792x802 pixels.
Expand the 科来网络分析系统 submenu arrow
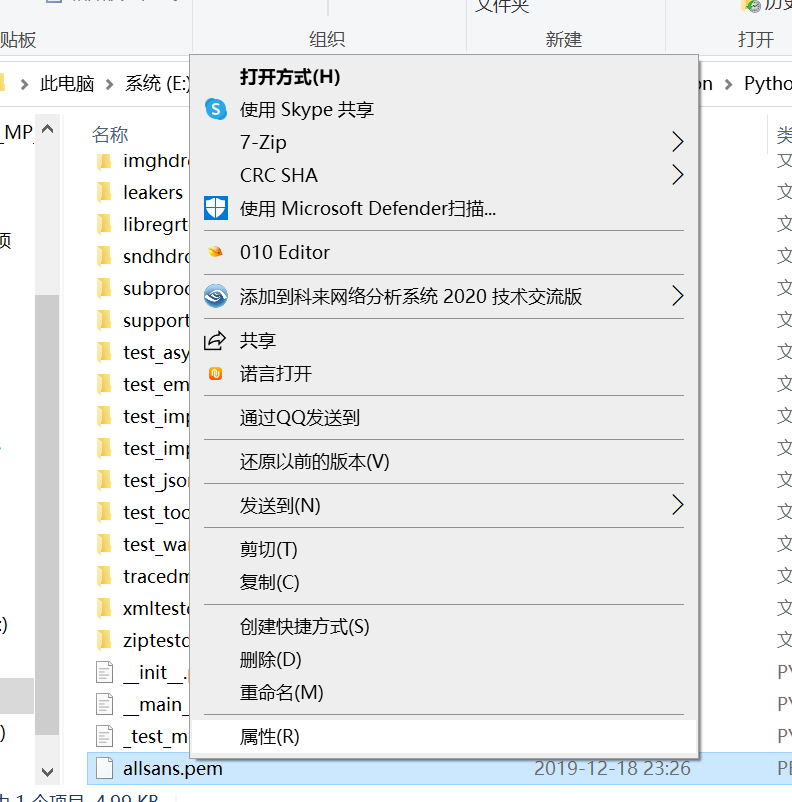tap(677, 296)
